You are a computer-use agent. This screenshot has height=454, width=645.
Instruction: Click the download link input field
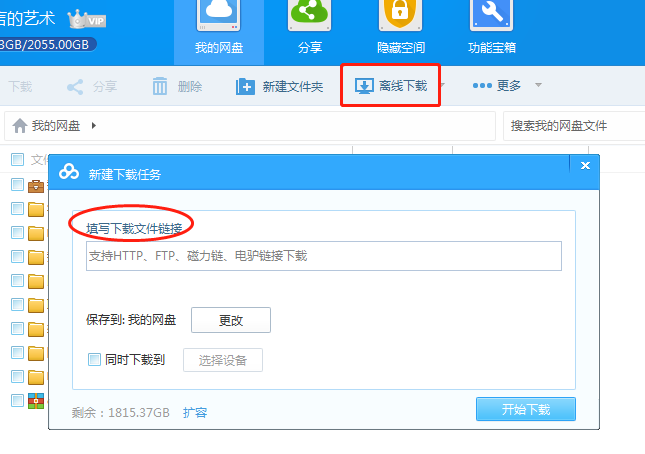point(324,256)
